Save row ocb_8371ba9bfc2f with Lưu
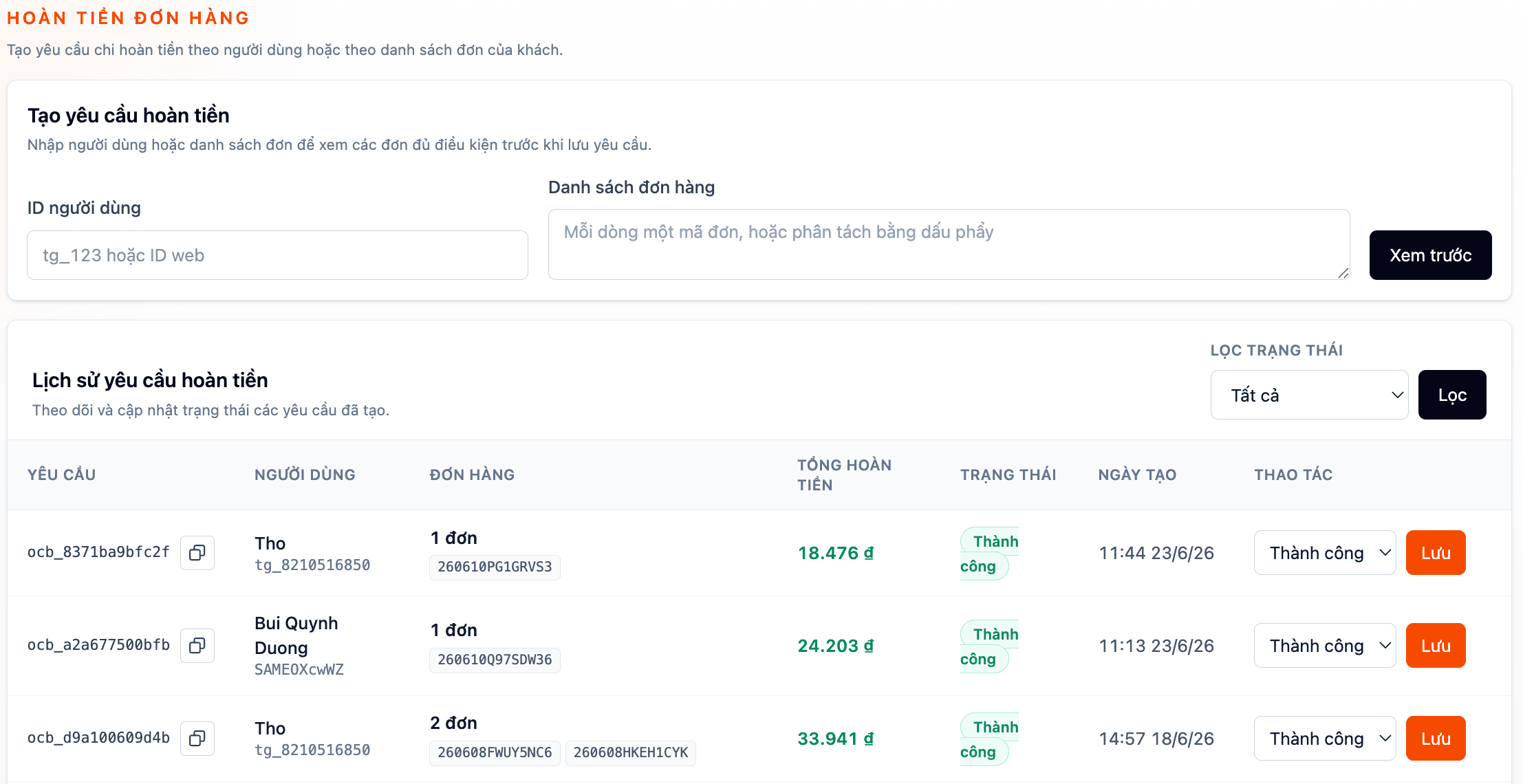This screenshot has width=1523, height=784. pos(1436,553)
